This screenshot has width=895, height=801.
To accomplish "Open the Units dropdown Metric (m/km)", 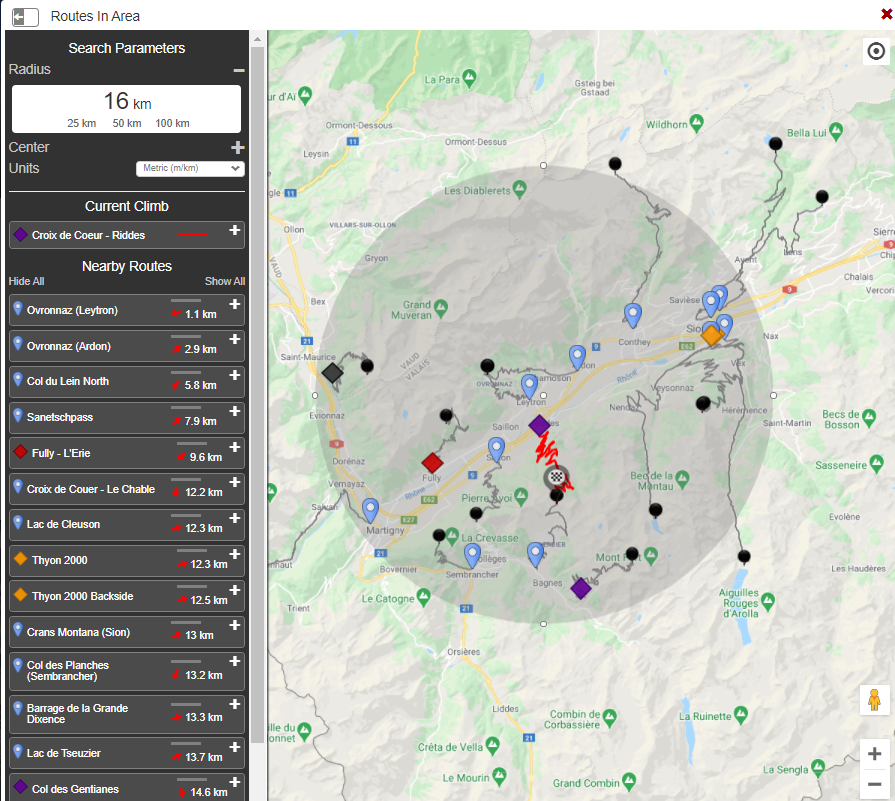I will click(x=190, y=168).
